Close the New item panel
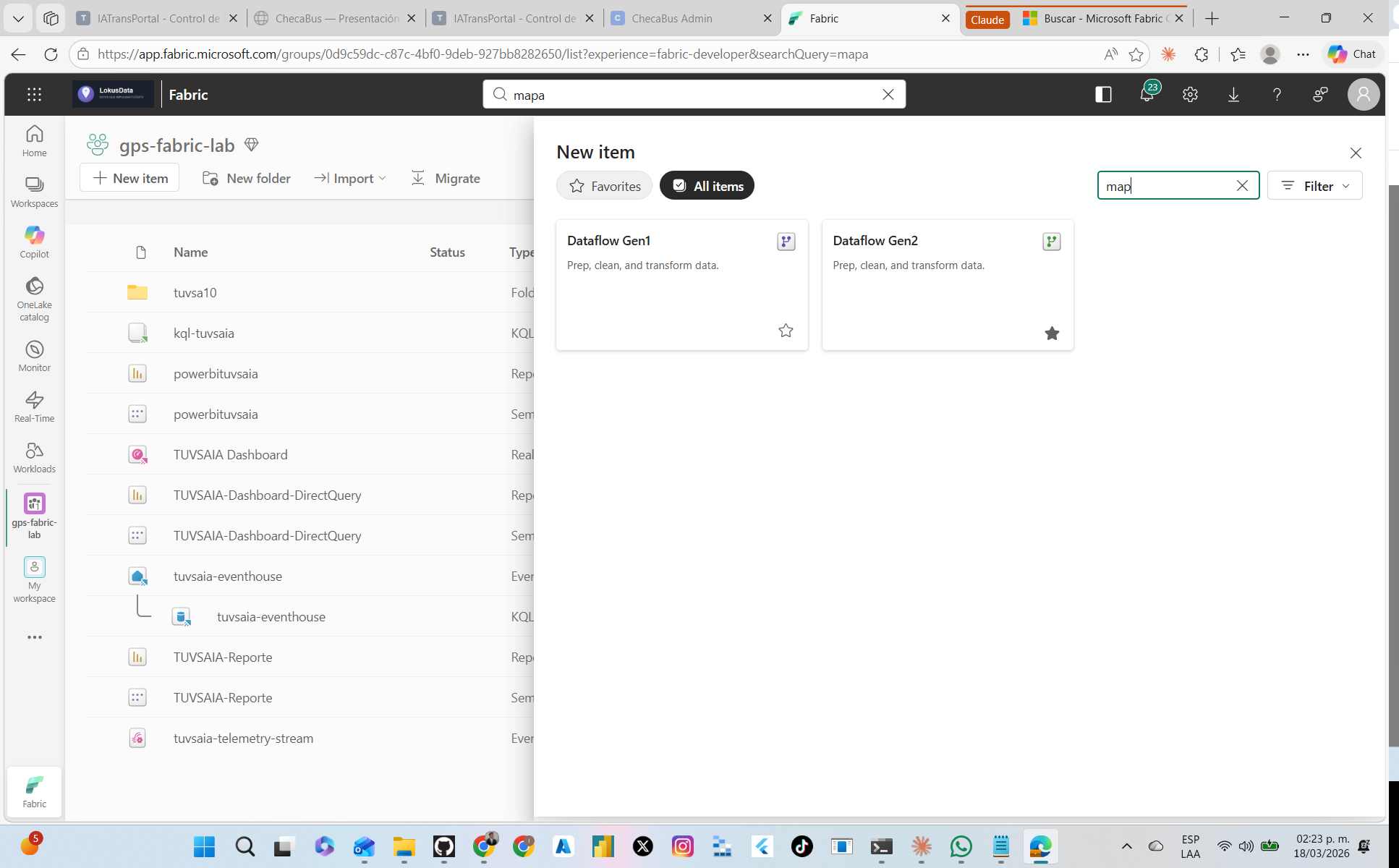This screenshot has height=868, width=1399. (1356, 153)
